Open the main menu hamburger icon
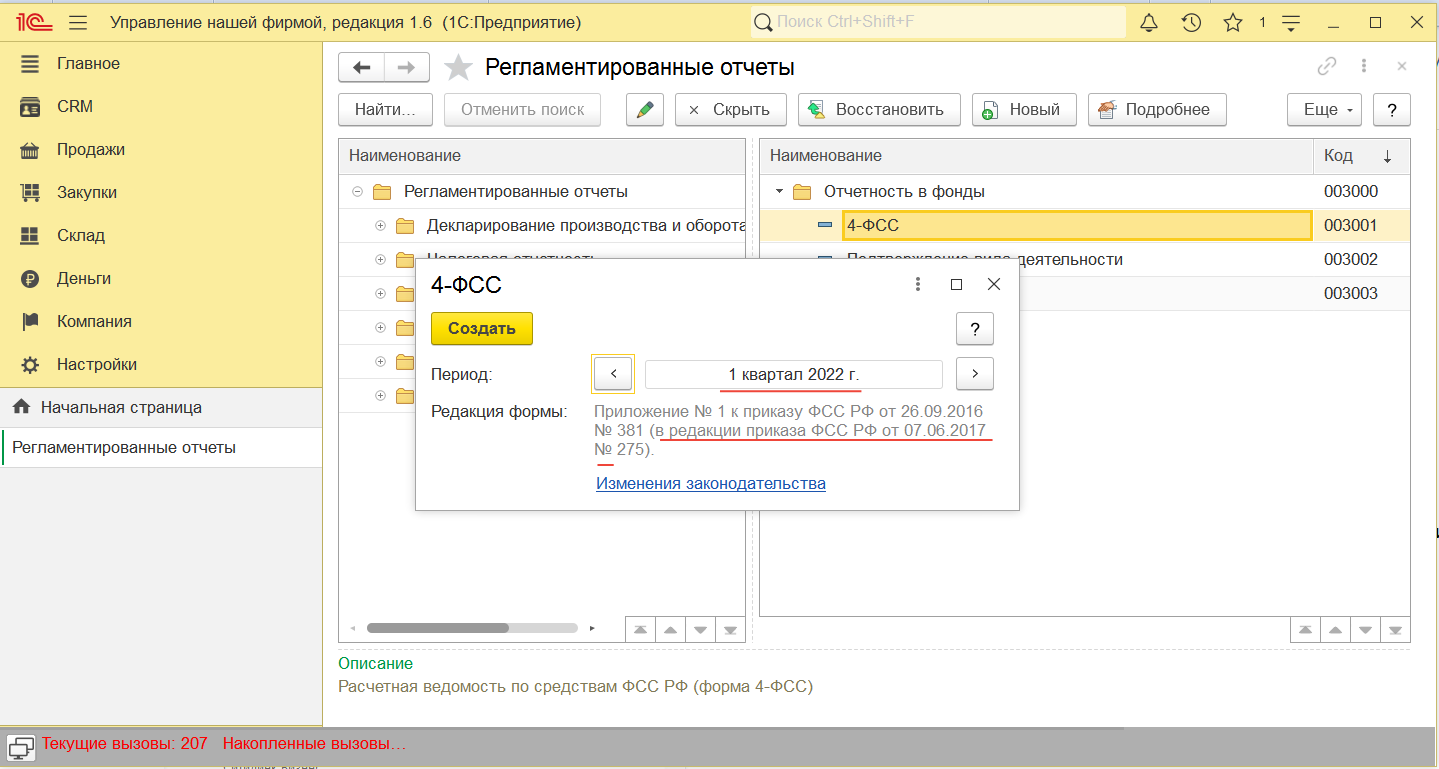 (78, 22)
